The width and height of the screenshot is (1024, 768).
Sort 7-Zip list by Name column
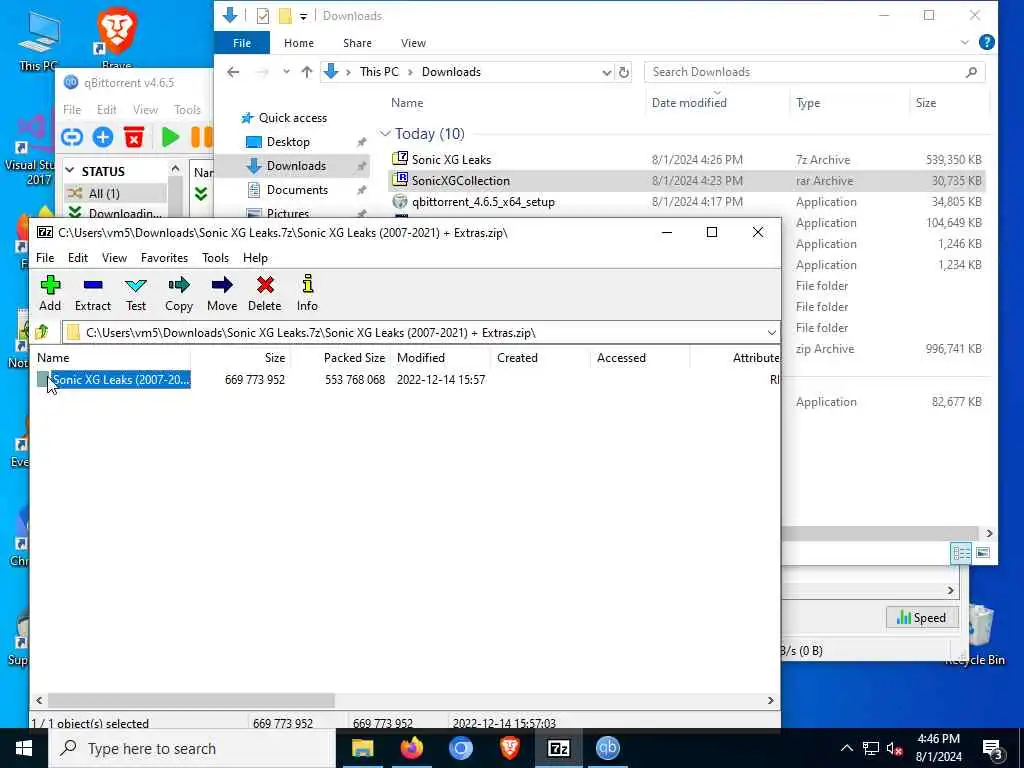point(53,358)
